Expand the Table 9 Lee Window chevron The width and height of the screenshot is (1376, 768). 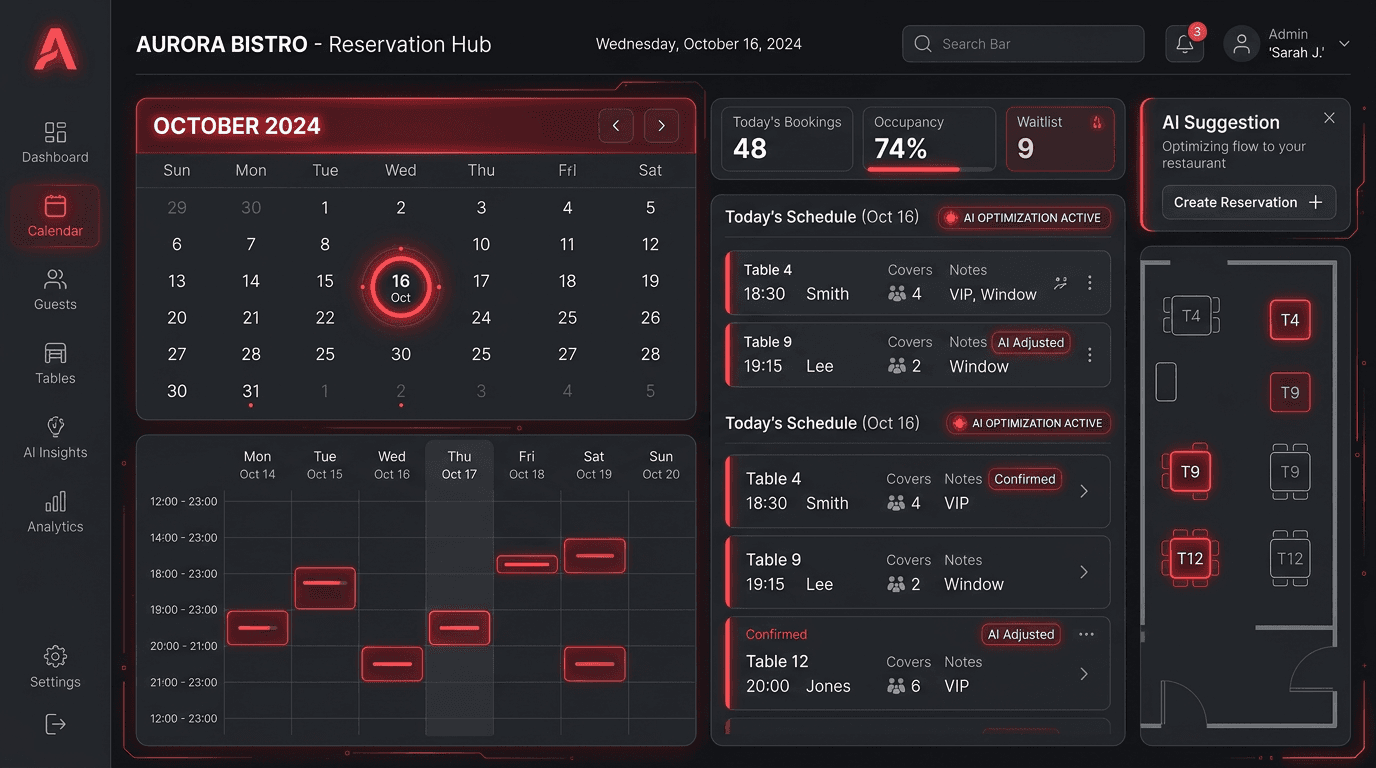pyautogui.click(x=1084, y=572)
